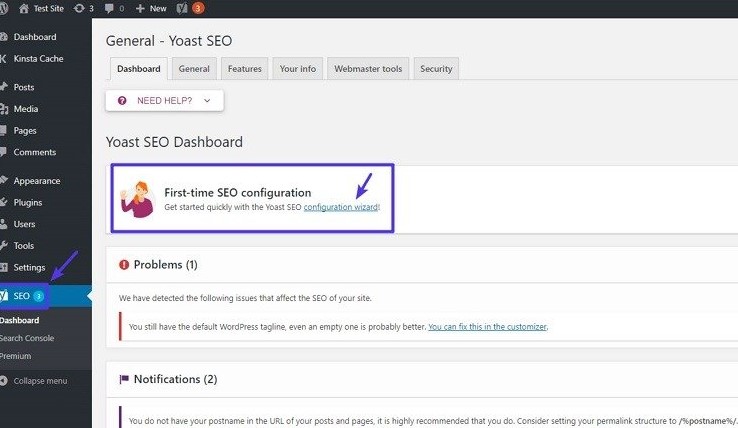
Task: Click the 'First-time SEO configuration' heading
Action: point(238,192)
